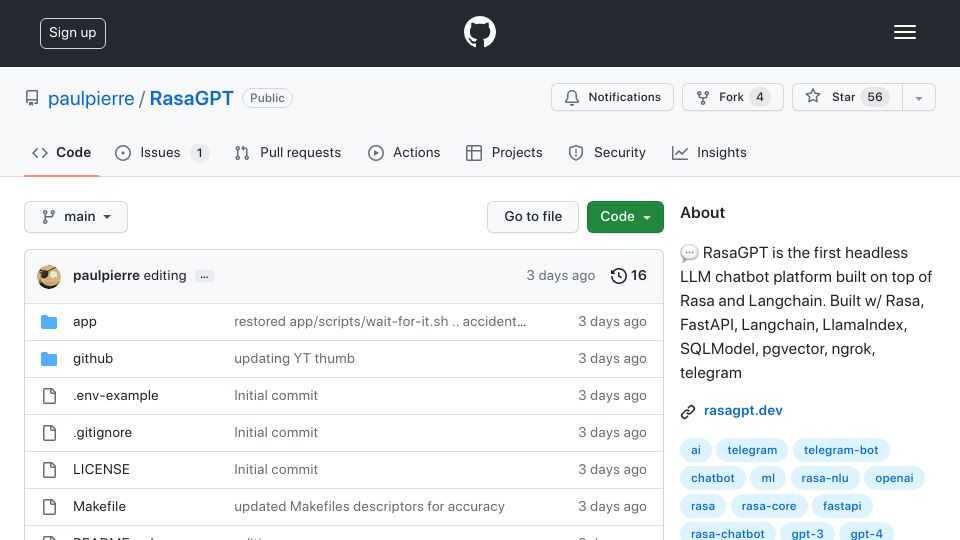Click the Star count 56 badge
The height and width of the screenshot is (540, 960).
875,97
